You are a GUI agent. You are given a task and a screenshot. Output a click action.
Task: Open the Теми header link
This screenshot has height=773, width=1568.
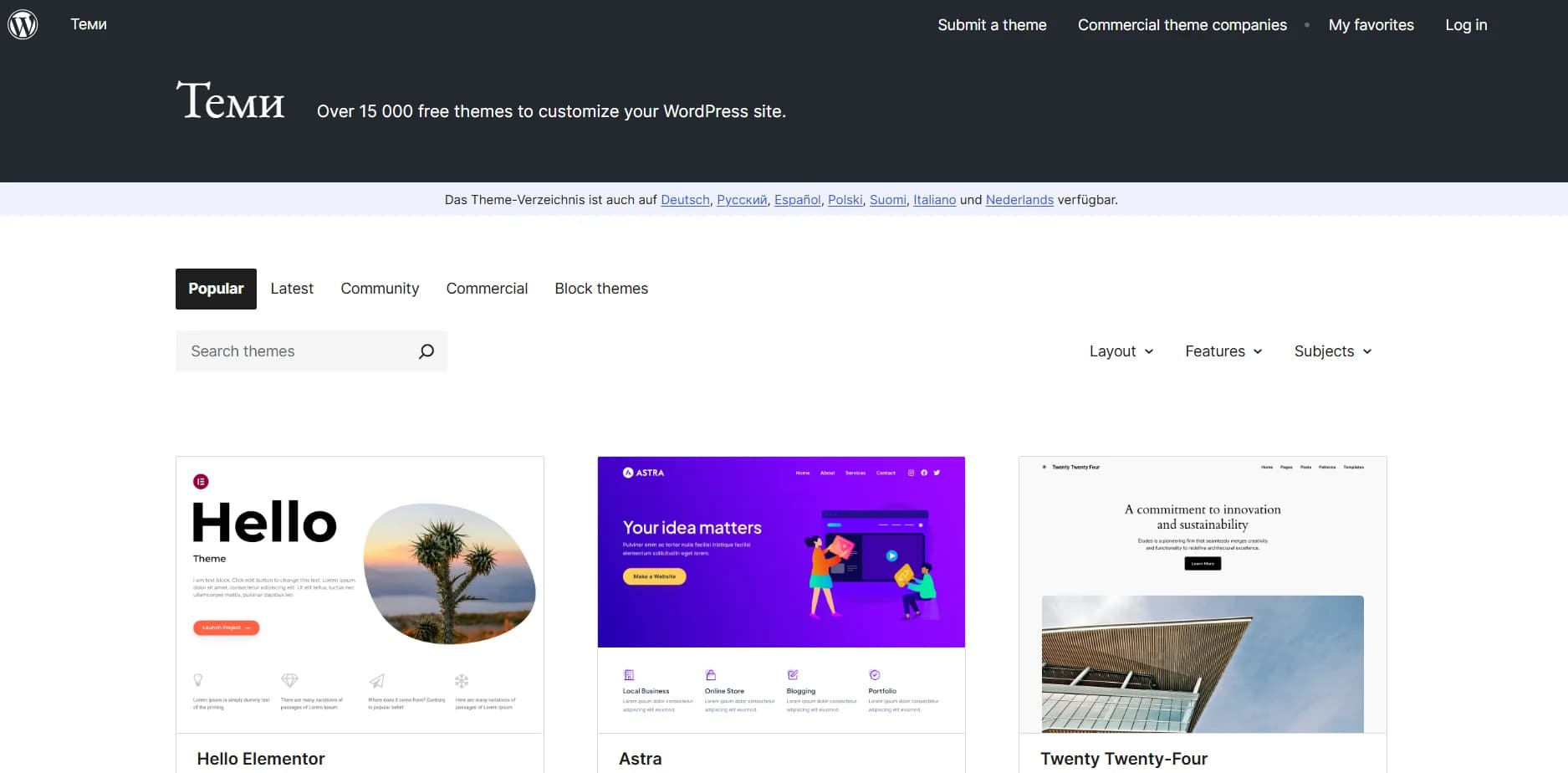(89, 24)
